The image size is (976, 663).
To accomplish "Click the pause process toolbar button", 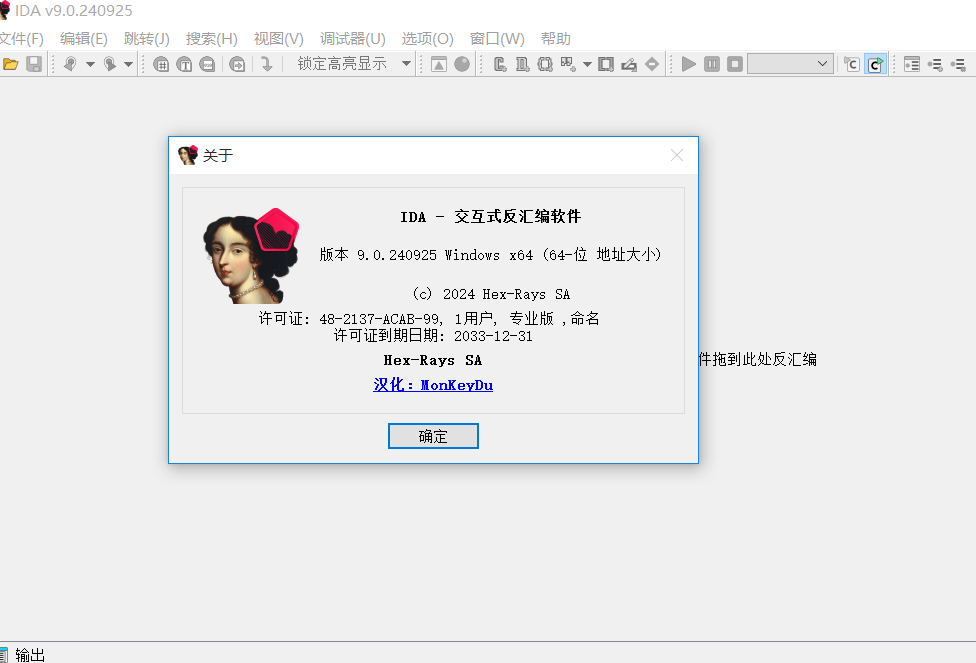I will [712, 64].
